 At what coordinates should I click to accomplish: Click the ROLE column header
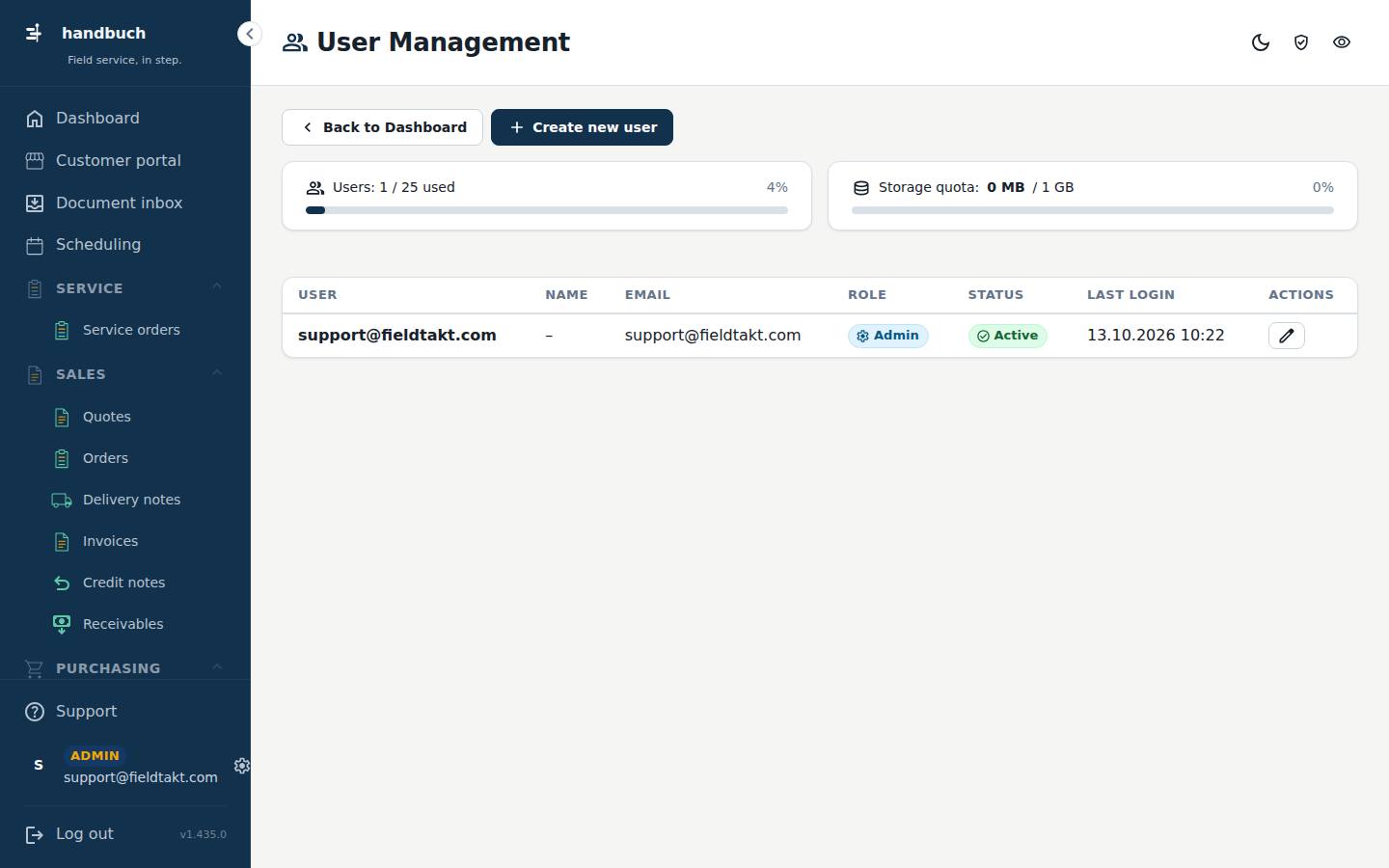pyautogui.click(x=867, y=295)
